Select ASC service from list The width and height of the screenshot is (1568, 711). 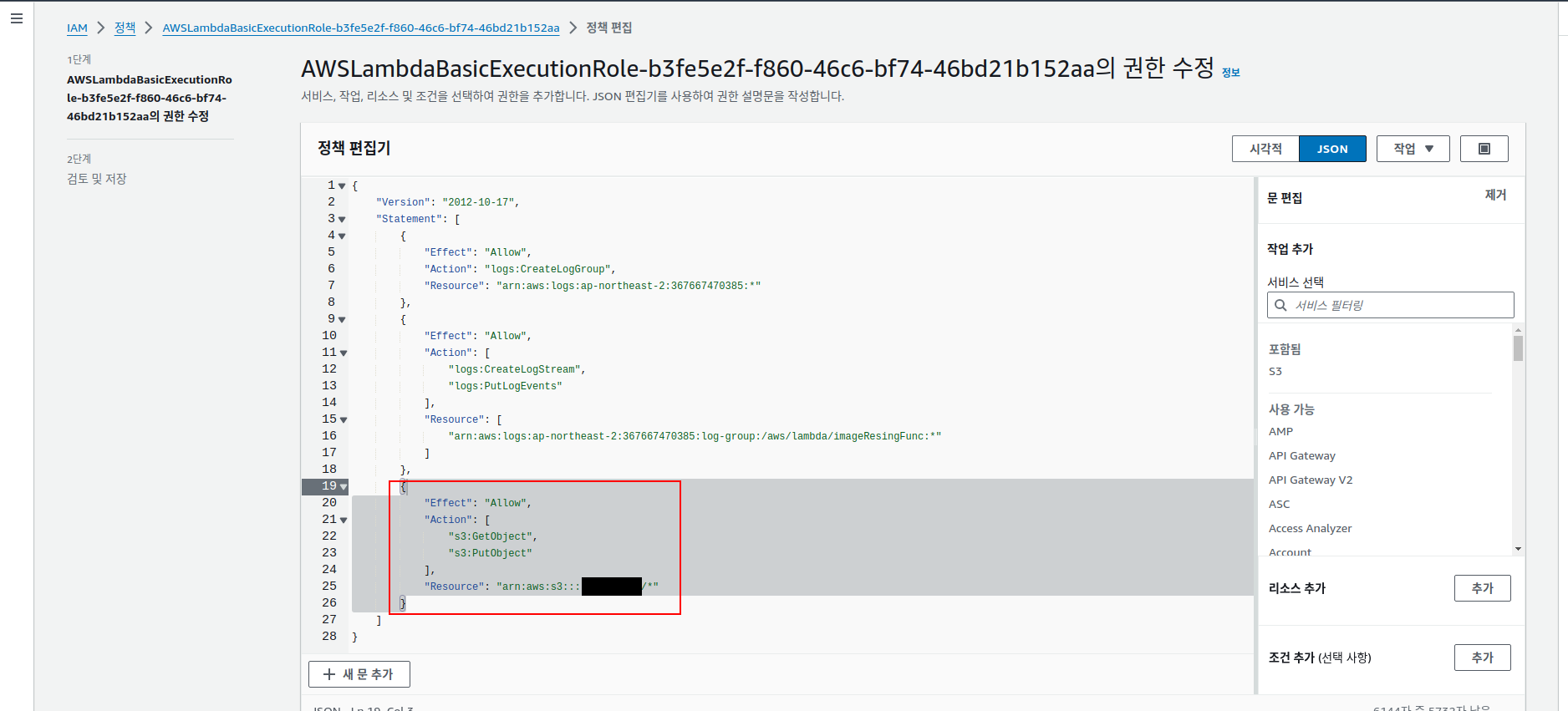click(1280, 504)
